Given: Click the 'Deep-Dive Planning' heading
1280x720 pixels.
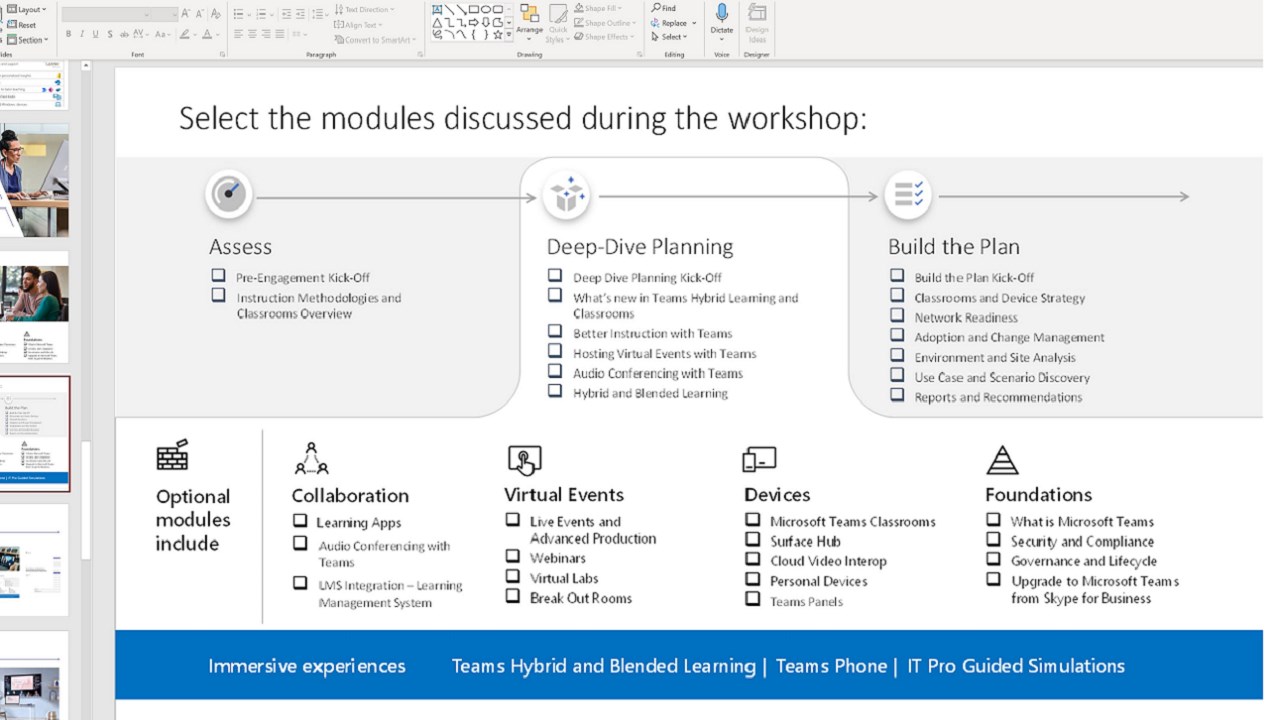Looking at the screenshot, I should (640, 247).
